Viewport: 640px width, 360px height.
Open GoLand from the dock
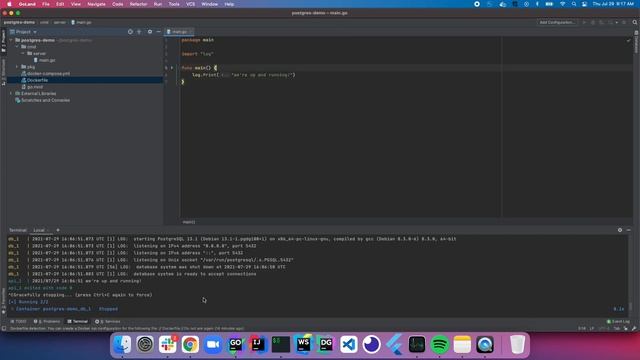(236, 345)
